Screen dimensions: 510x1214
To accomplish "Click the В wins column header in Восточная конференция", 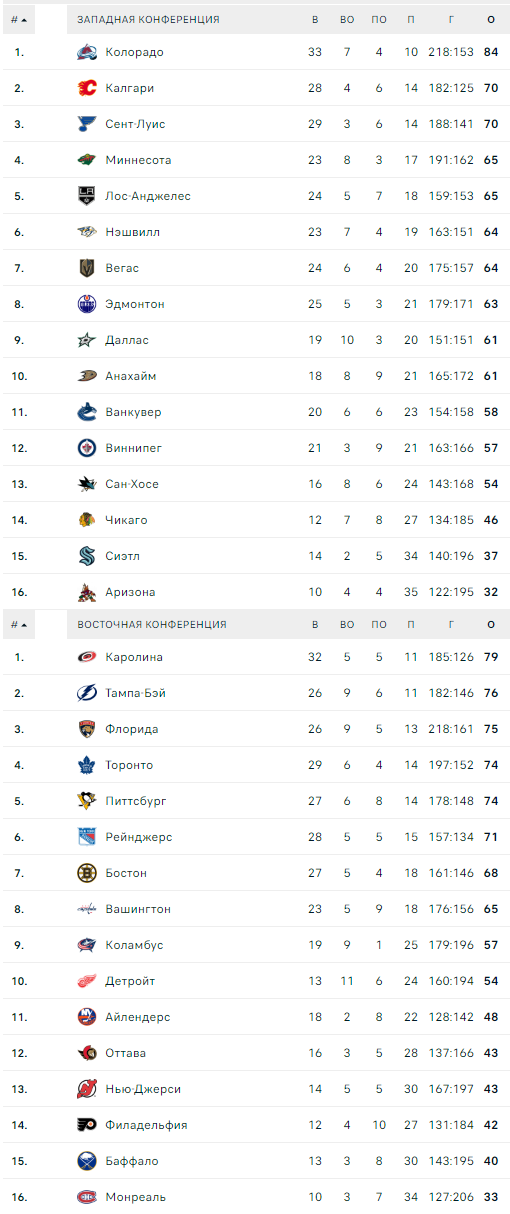I will [x=315, y=625].
